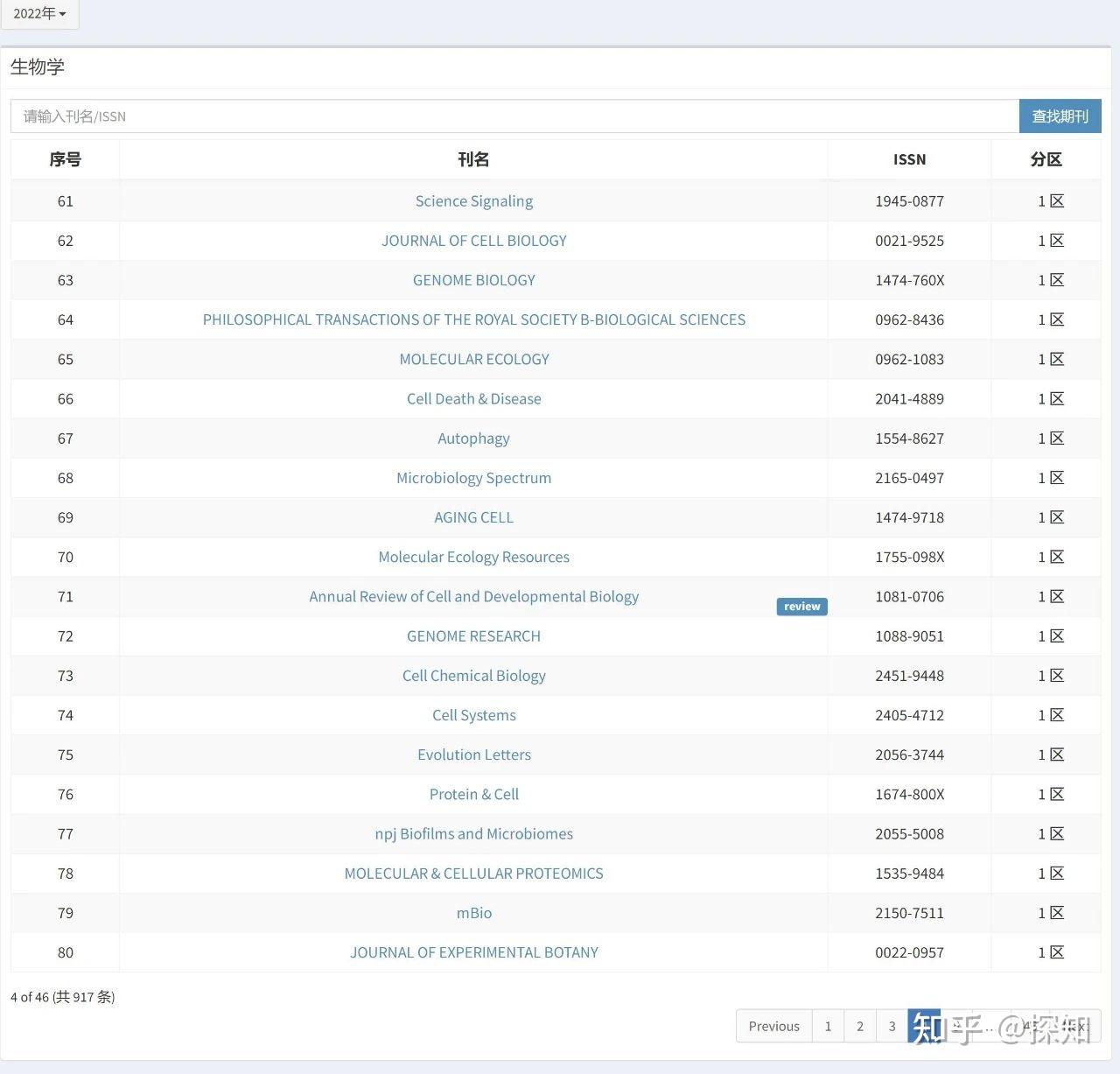Open the AGING CELL journal link
The image size is (1120, 1074).
tap(474, 517)
